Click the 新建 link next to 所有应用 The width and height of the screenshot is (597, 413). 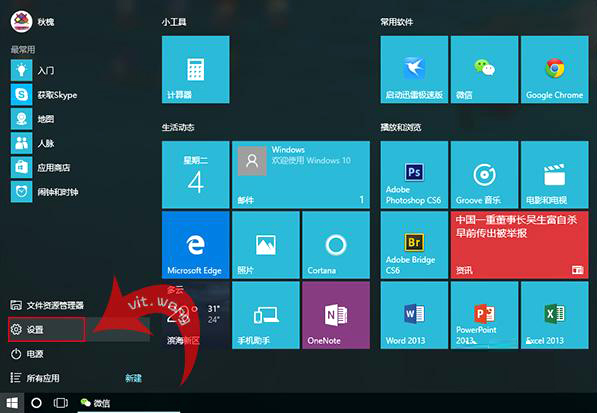tap(134, 378)
